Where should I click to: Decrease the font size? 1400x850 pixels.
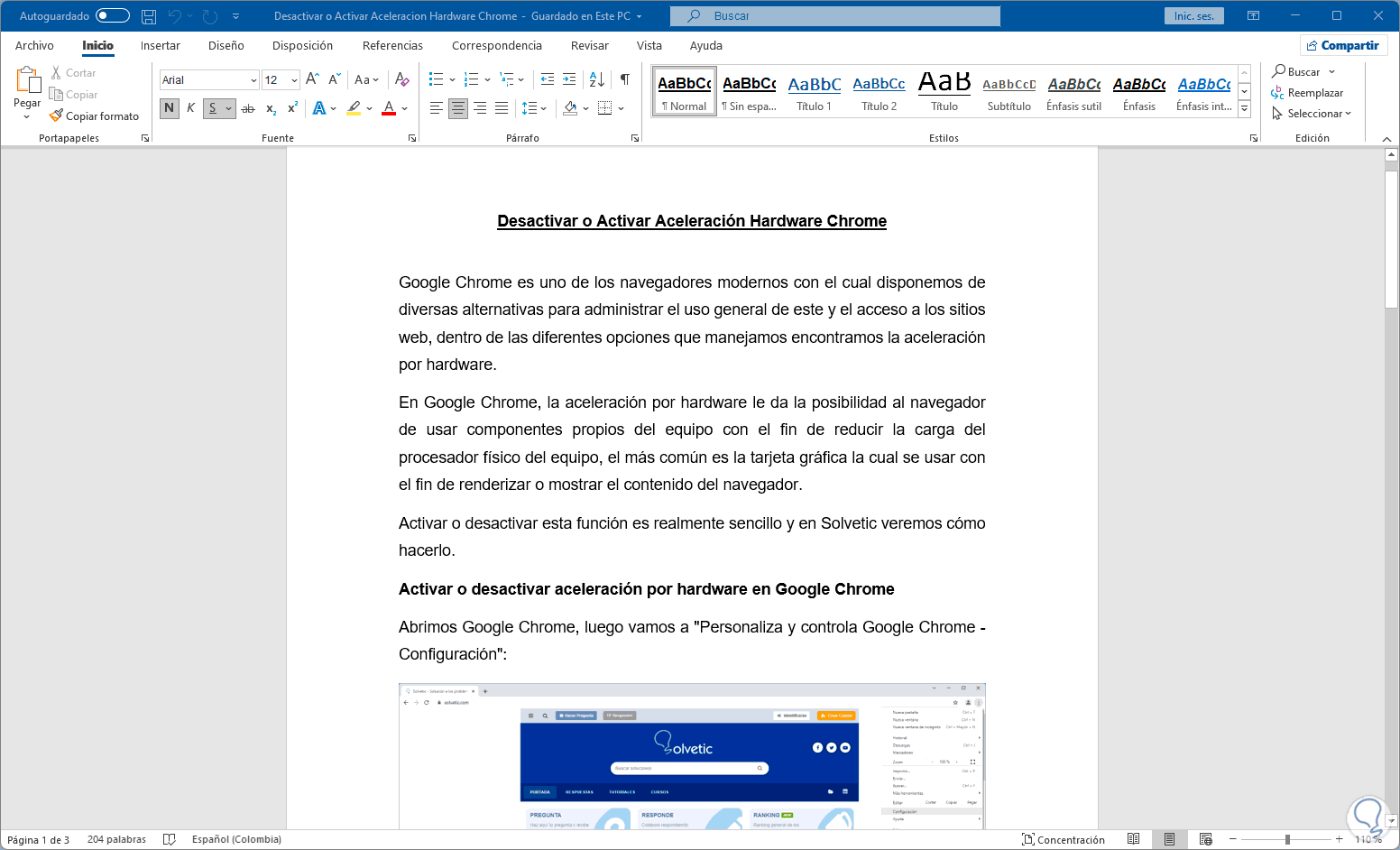pos(334,79)
